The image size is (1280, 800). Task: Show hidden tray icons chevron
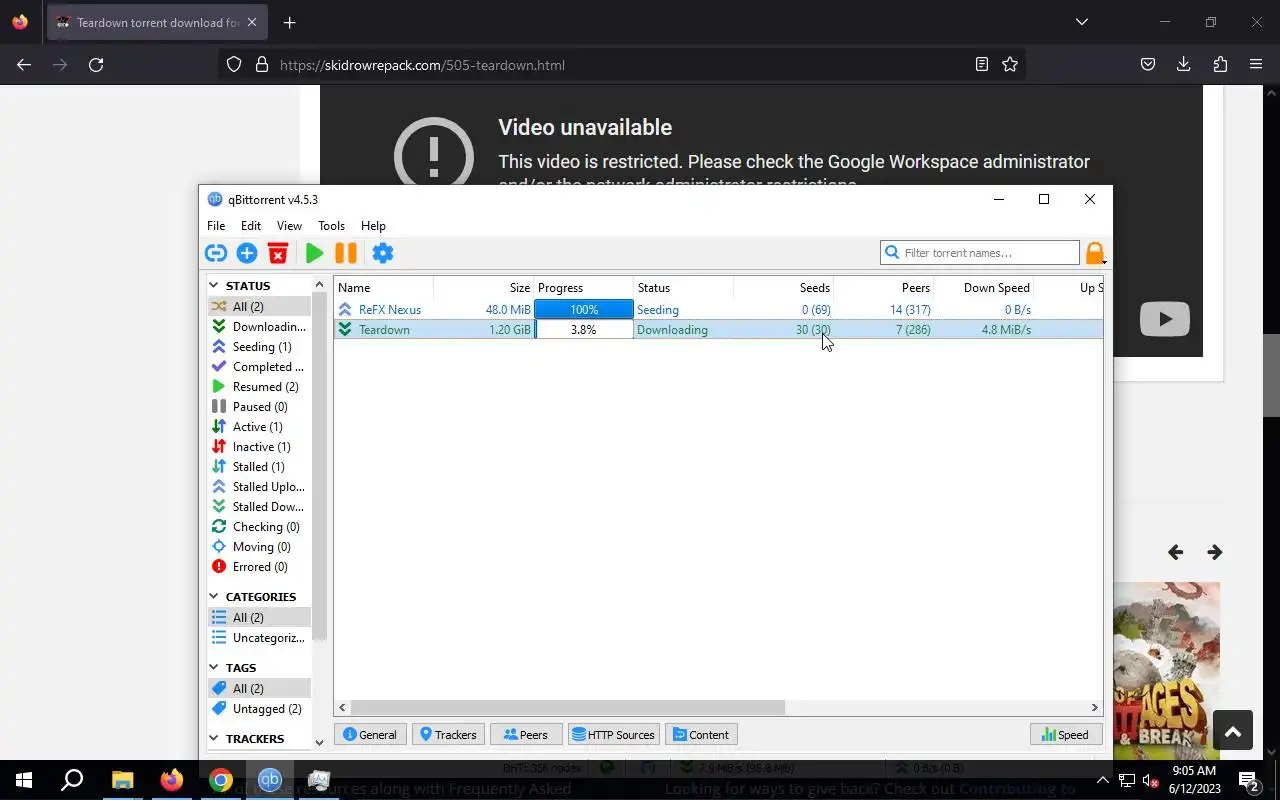click(1103, 780)
